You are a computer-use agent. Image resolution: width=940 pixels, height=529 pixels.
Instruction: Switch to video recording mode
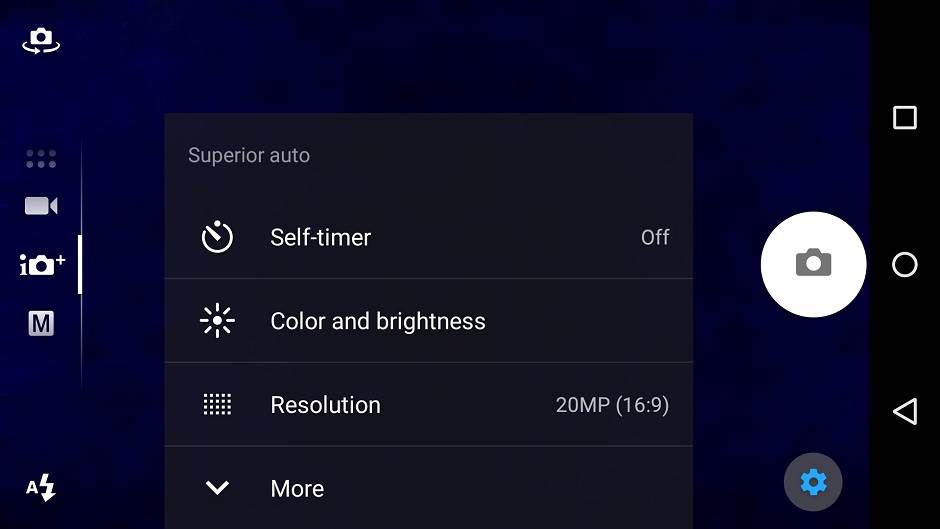point(41,206)
